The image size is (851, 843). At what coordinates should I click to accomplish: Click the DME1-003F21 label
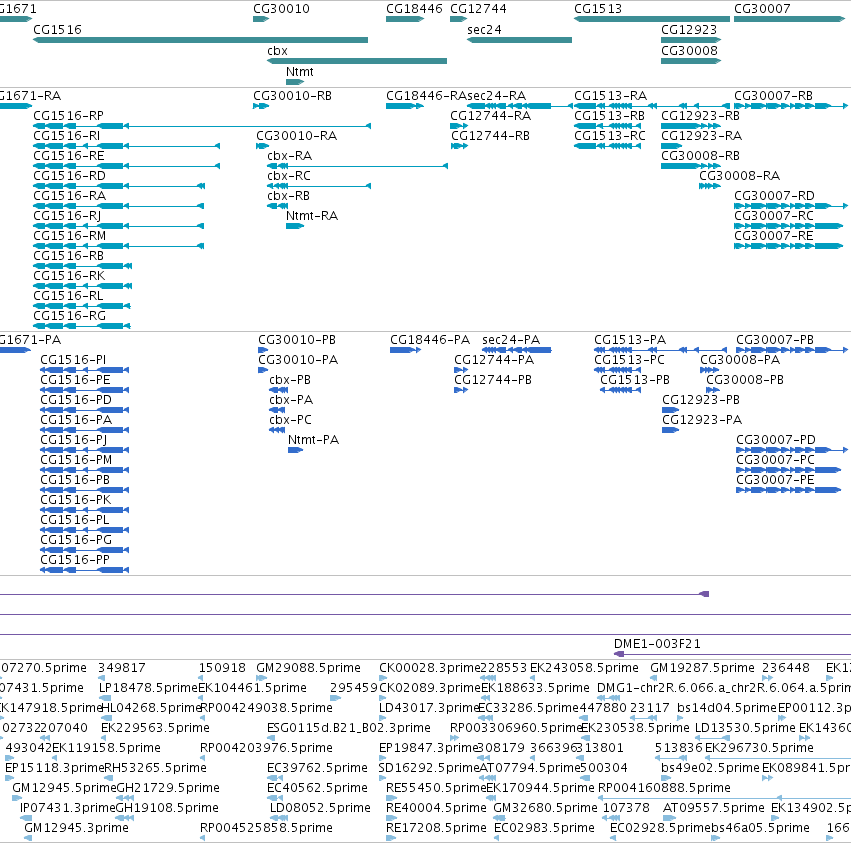tap(657, 644)
